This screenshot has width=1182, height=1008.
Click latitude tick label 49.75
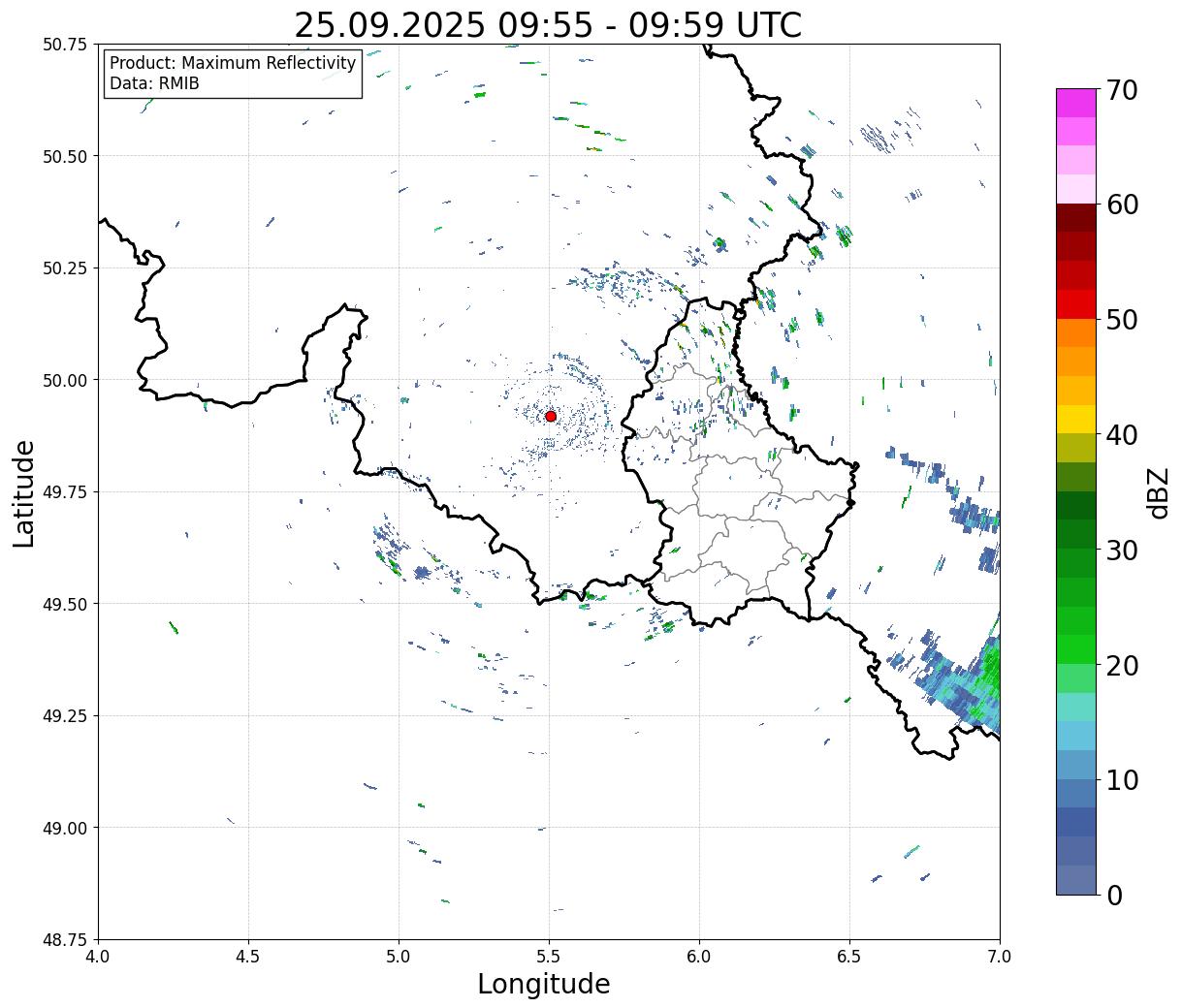pos(65,492)
